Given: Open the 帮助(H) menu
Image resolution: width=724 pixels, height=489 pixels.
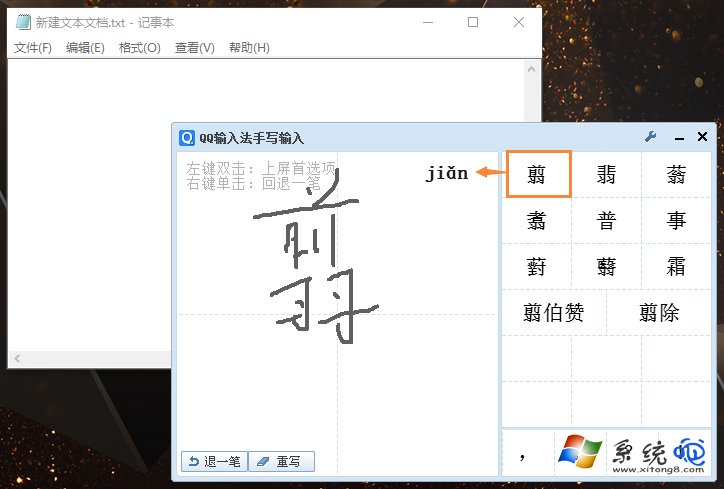Looking at the screenshot, I should pyautogui.click(x=249, y=48).
